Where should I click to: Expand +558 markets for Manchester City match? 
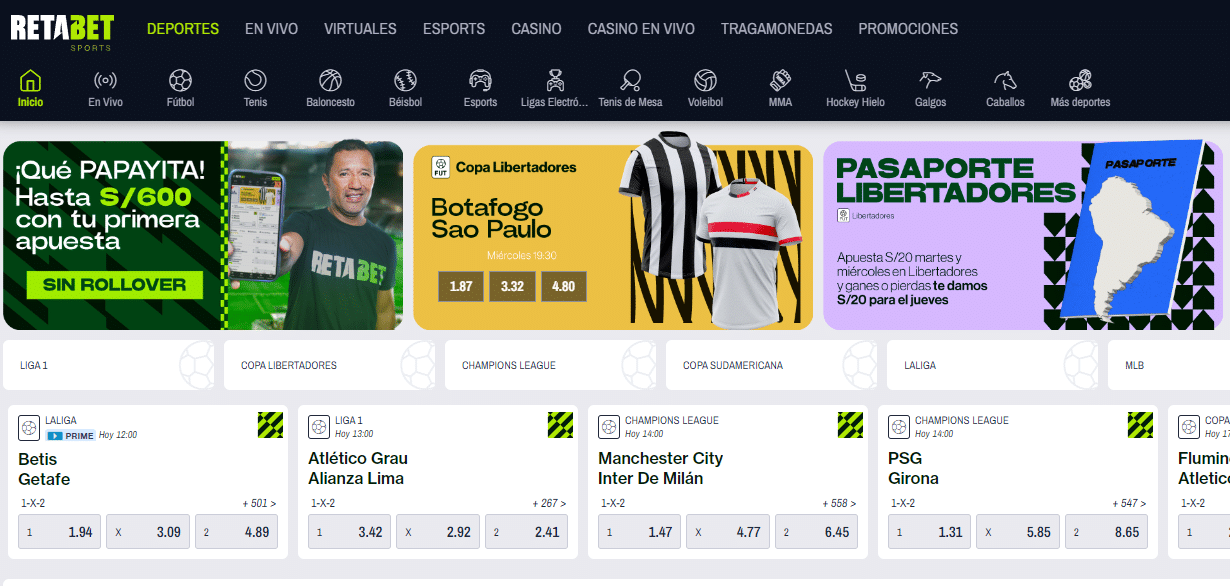[x=839, y=504]
